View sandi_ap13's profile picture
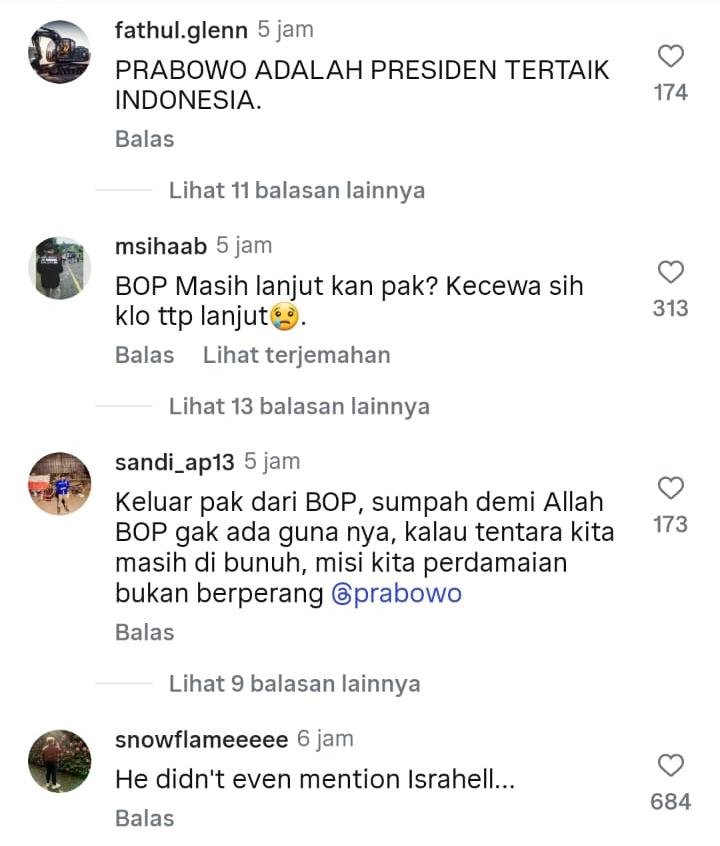 pyautogui.click(x=59, y=483)
